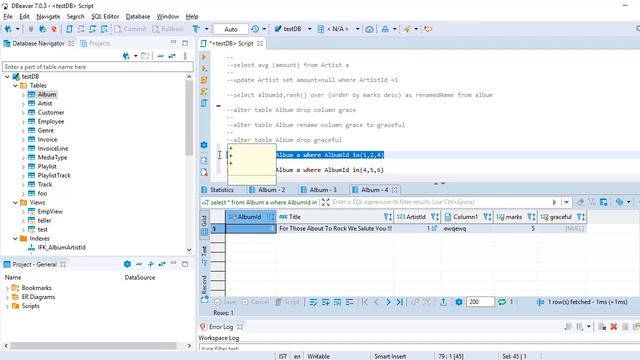Switch results to Text view
640x360 pixels.
204,256
